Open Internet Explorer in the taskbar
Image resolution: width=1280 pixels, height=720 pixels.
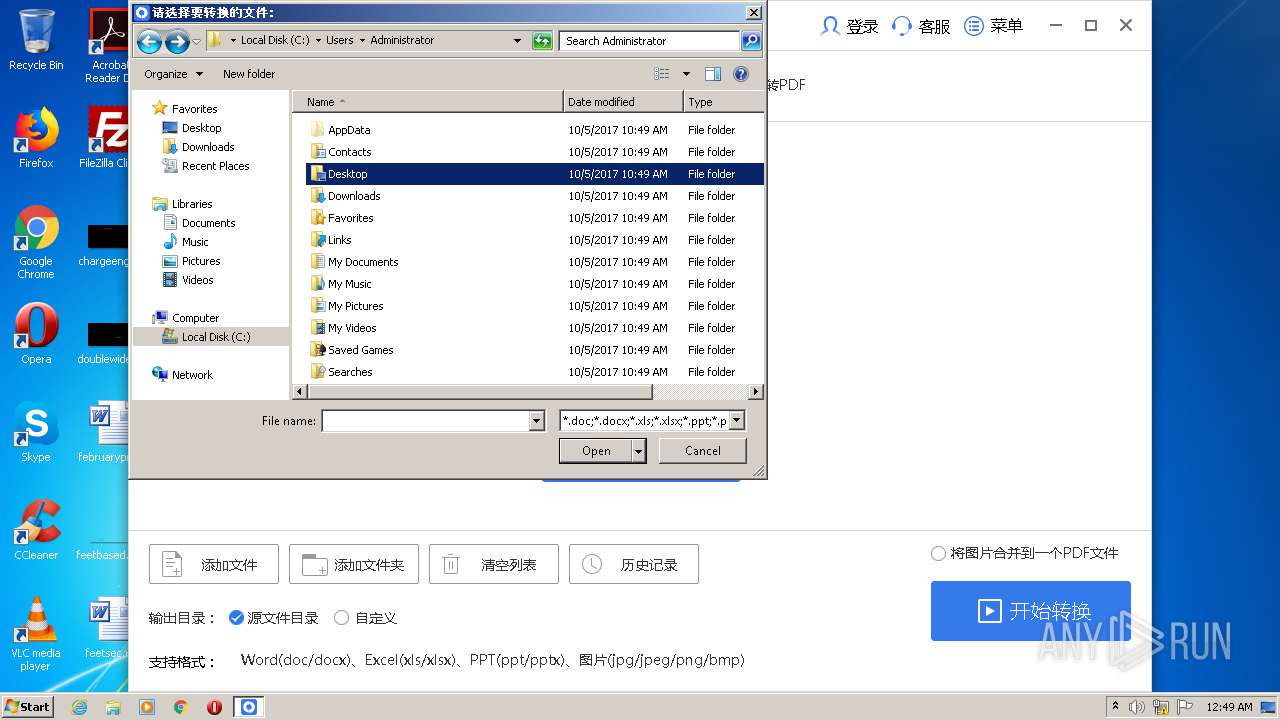pos(79,707)
